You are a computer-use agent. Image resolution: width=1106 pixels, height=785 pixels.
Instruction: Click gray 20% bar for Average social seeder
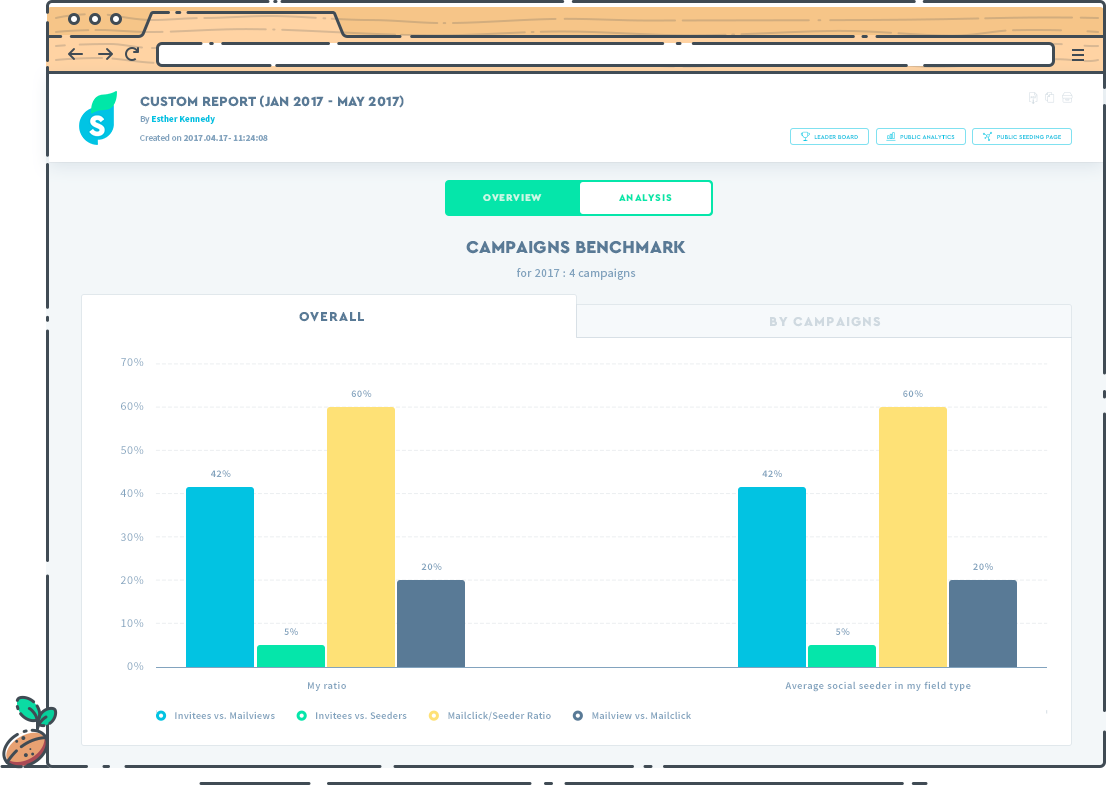point(983,623)
